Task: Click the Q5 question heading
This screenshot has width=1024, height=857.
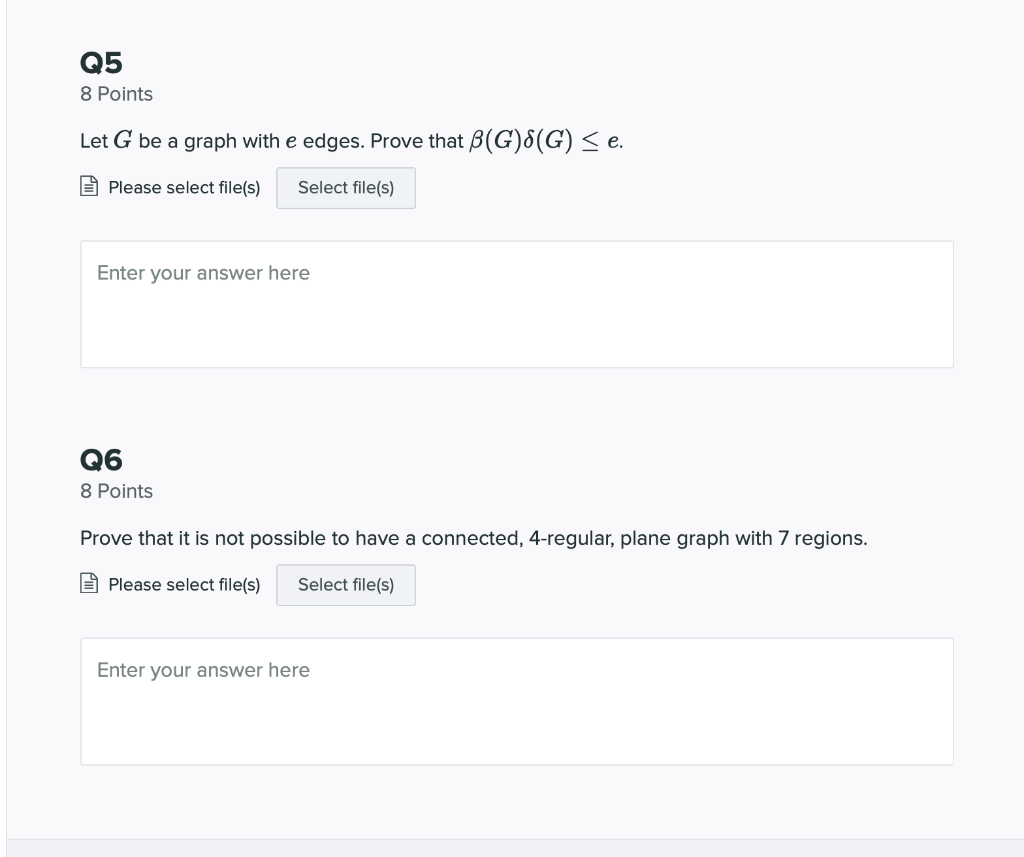Action: [x=101, y=63]
